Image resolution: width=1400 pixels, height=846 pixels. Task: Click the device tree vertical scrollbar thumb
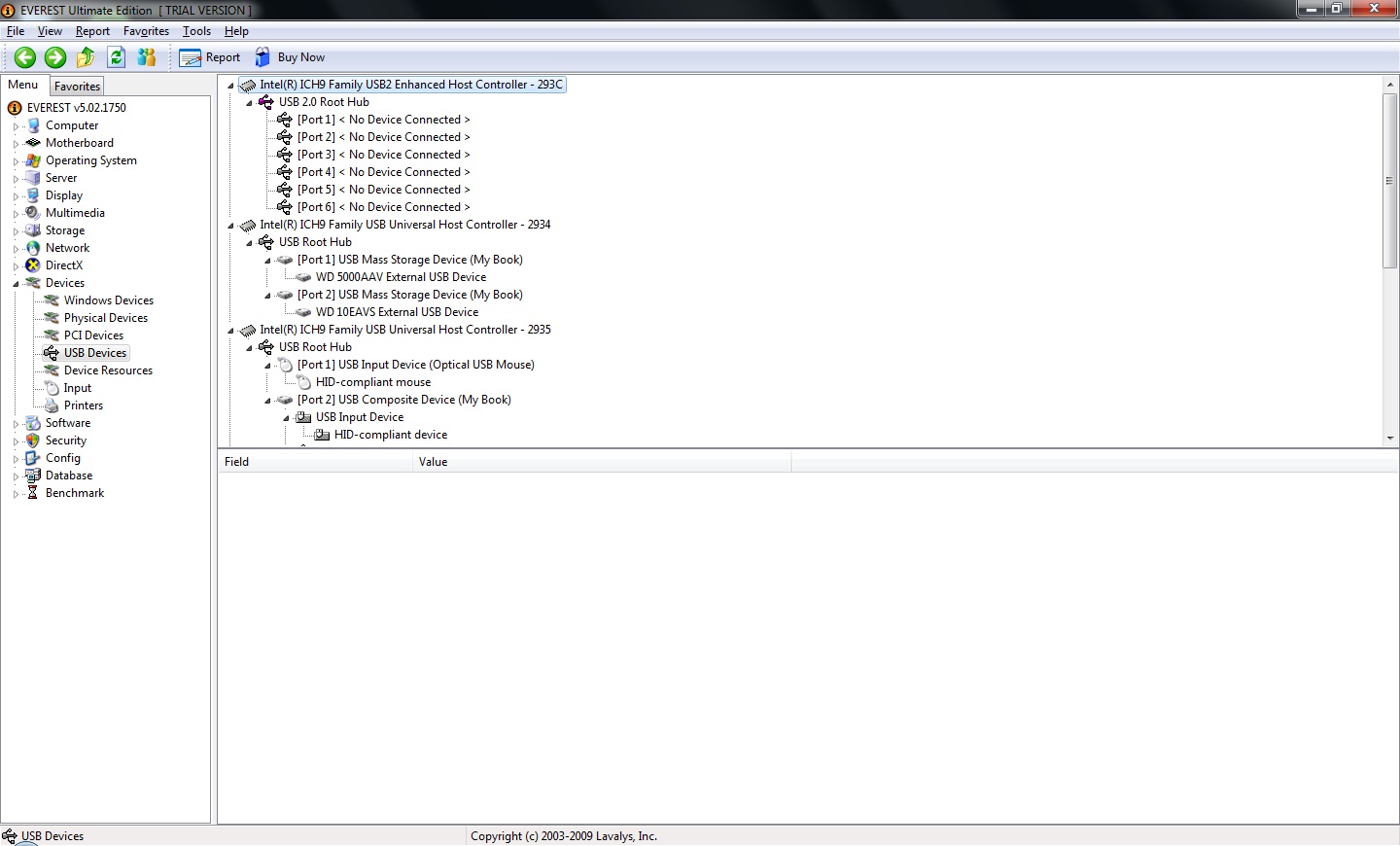point(1390,181)
